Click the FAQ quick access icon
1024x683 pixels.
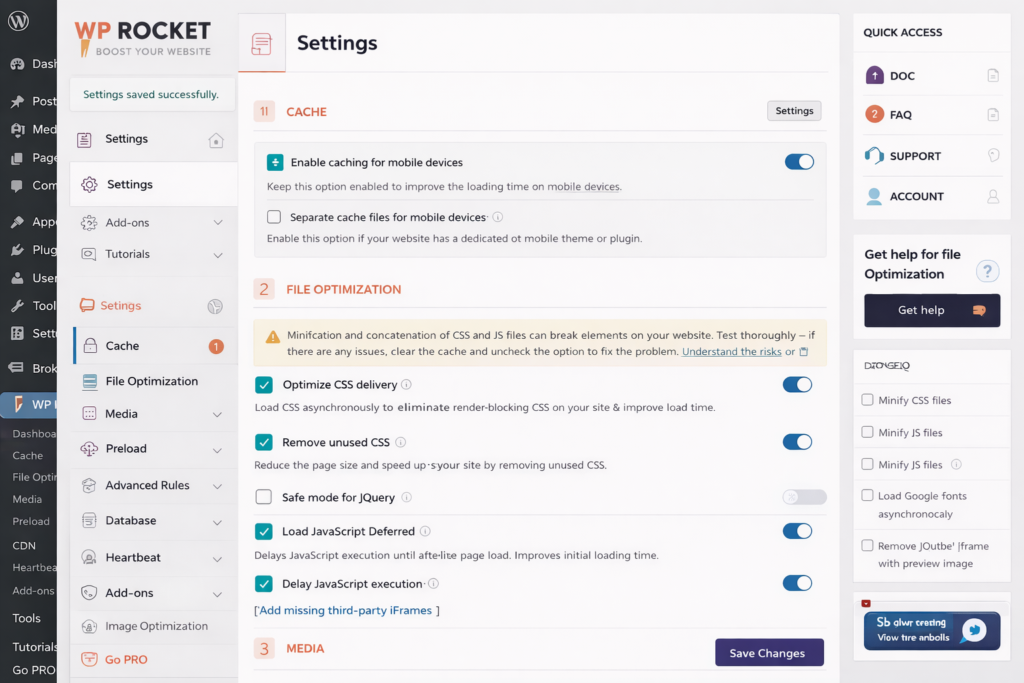tap(875, 114)
